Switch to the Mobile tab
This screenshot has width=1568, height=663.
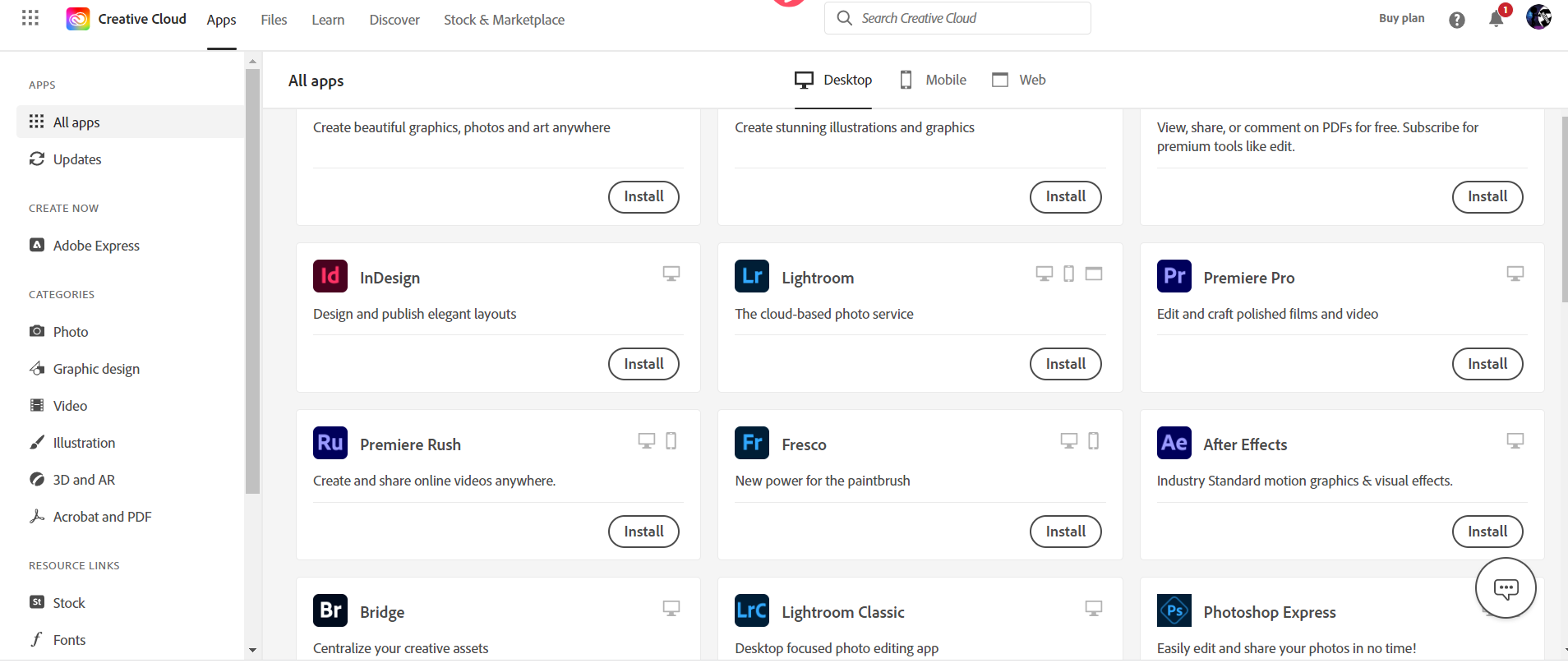[934, 80]
